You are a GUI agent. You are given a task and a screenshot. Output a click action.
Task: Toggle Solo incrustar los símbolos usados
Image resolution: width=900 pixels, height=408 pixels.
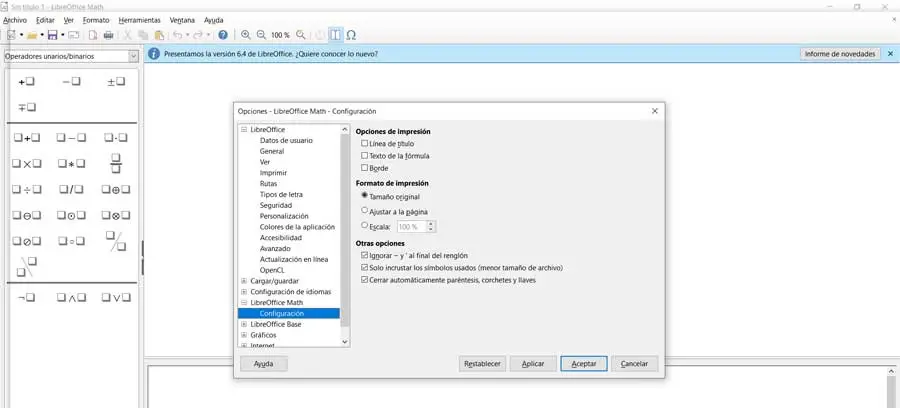(x=364, y=267)
